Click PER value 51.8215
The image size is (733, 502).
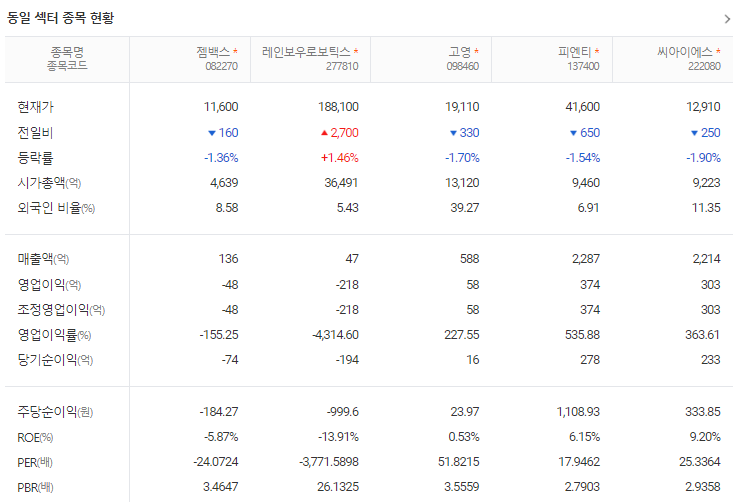click(x=459, y=462)
